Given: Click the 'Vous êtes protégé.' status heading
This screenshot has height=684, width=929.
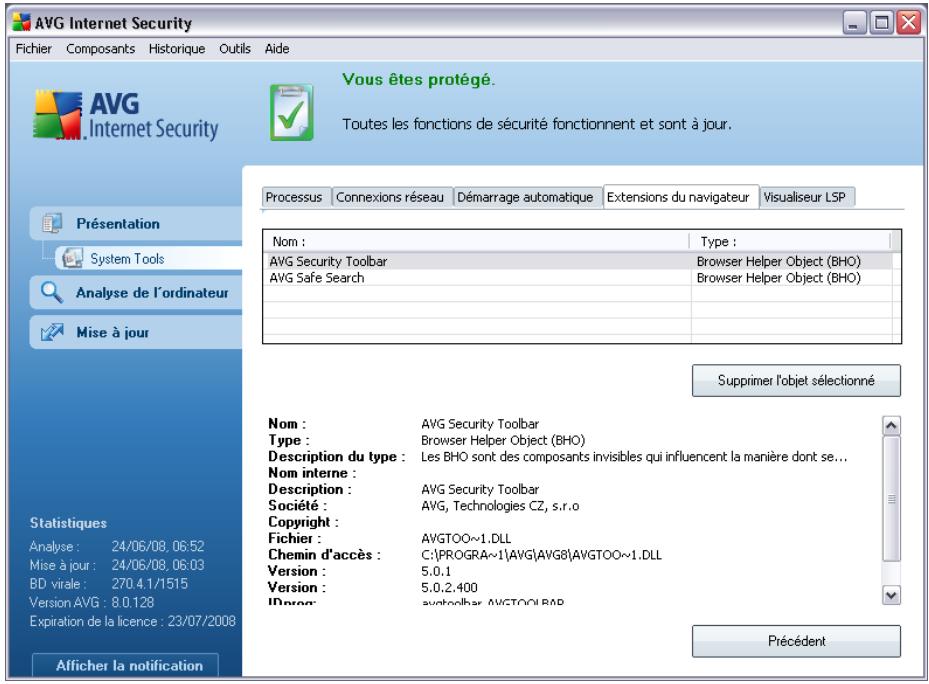Looking at the screenshot, I should pyautogui.click(x=418, y=79).
